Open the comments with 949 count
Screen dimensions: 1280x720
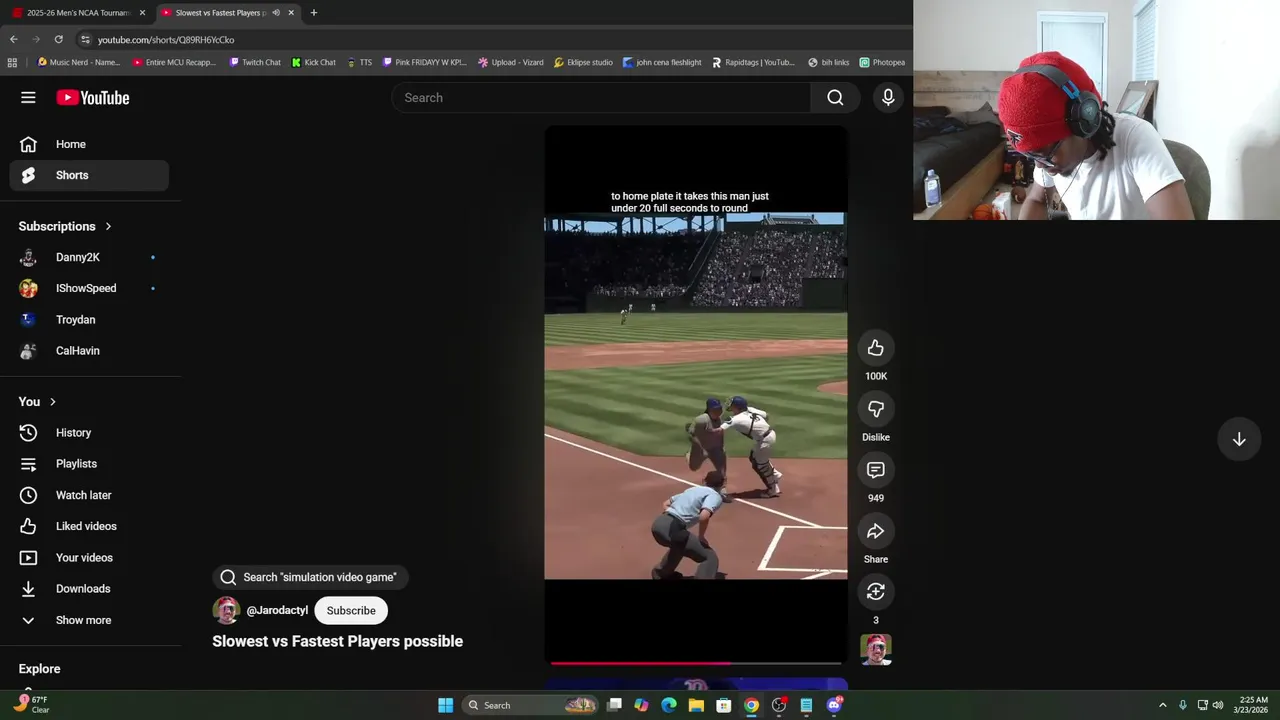tap(875, 470)
